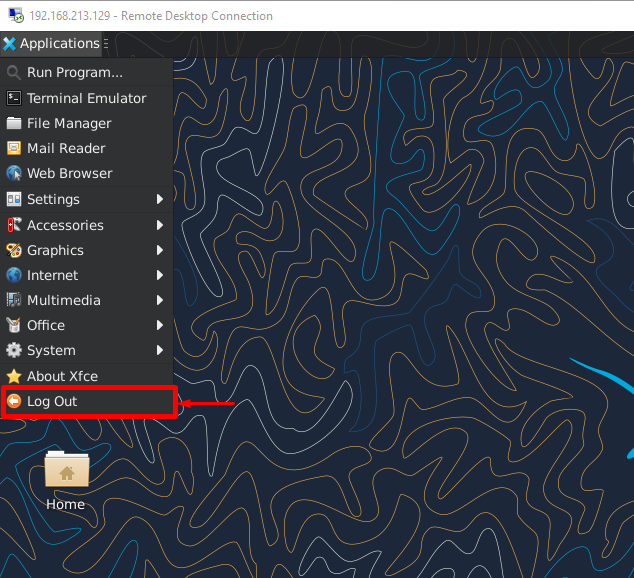634x578 pixels.
Task: Expand the Accessories submenu arrow
Action: pyautogui.click(x=160, y=225)
